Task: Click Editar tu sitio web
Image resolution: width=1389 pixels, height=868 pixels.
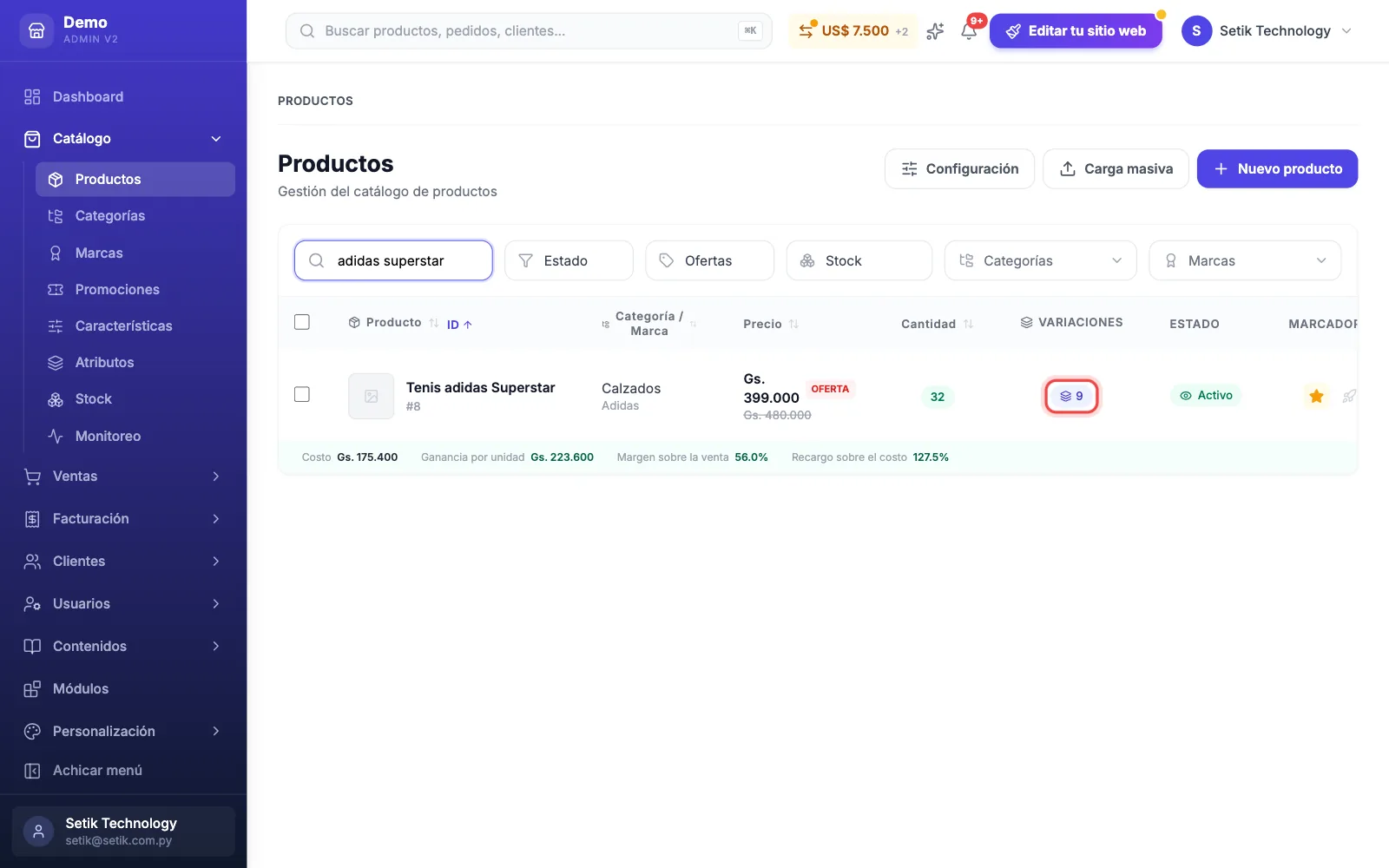Action: pos(1076,30)
